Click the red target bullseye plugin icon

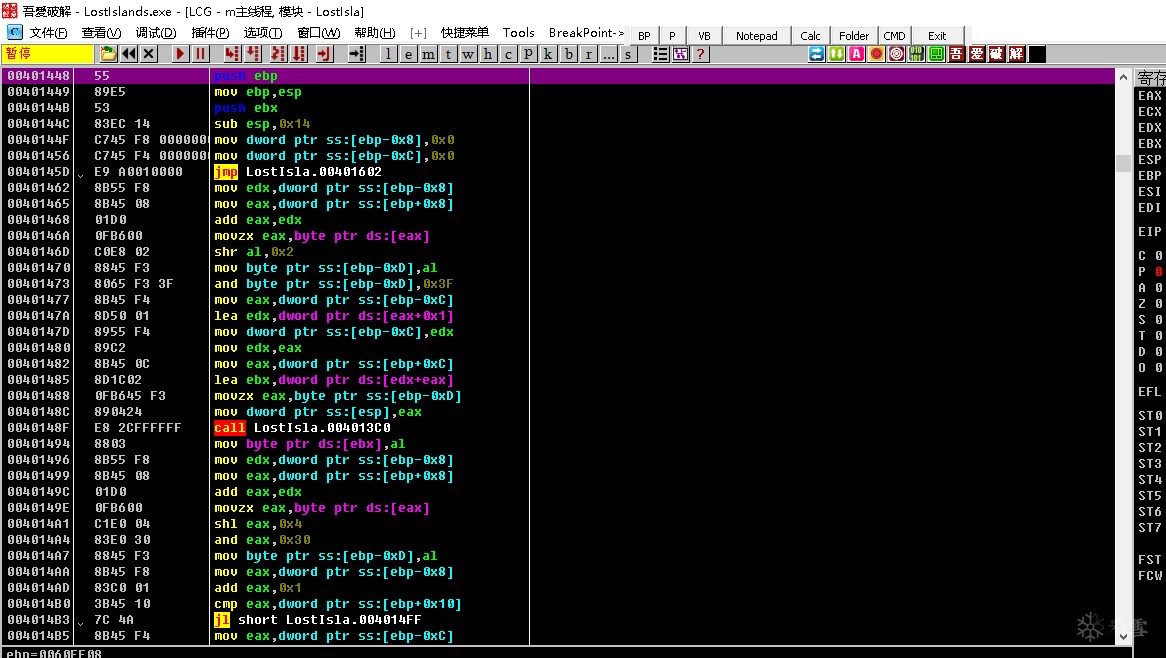897,54
